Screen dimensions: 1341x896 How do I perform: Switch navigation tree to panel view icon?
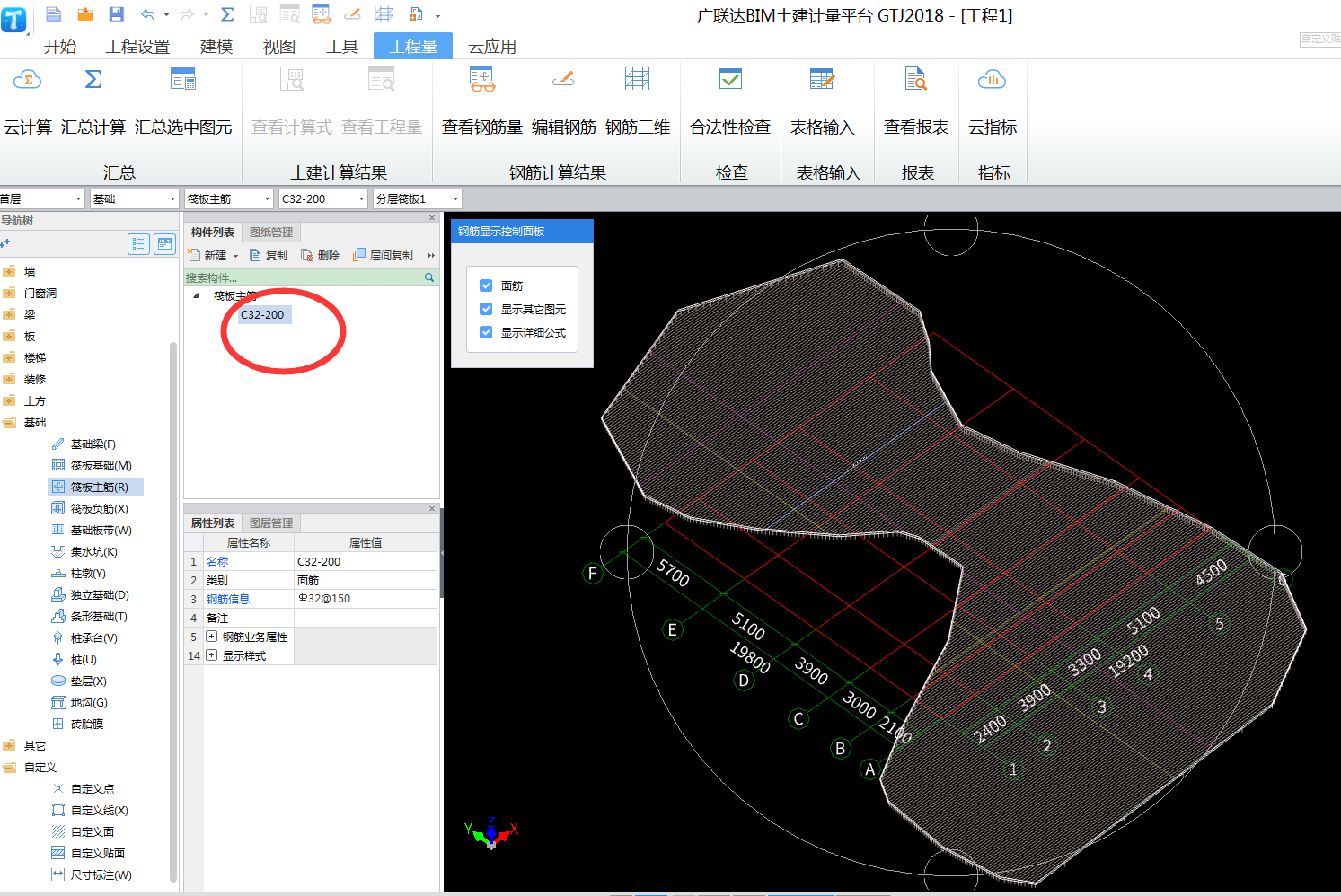click(165, 244)
